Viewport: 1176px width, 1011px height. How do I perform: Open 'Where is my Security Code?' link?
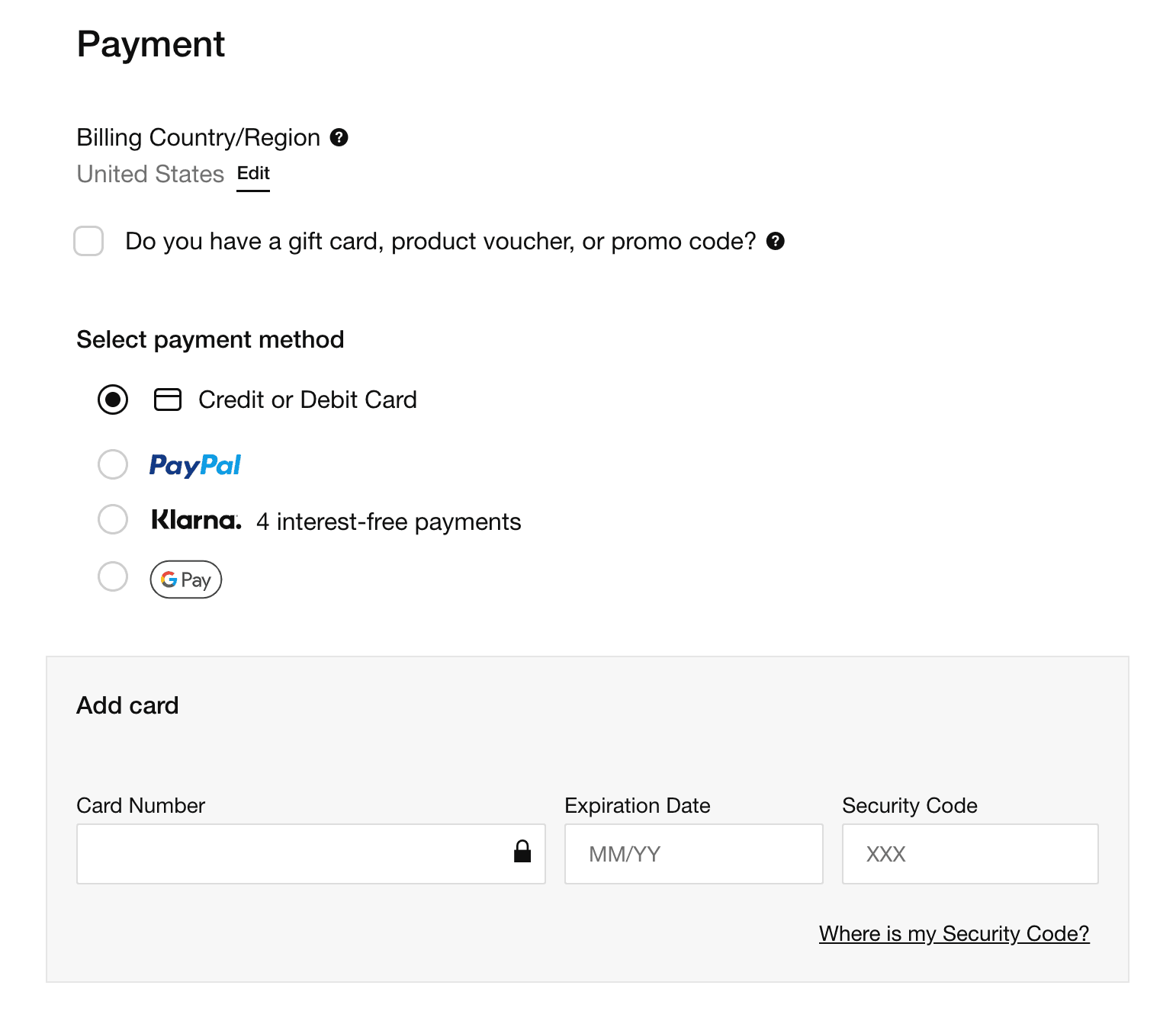[953, 933]
